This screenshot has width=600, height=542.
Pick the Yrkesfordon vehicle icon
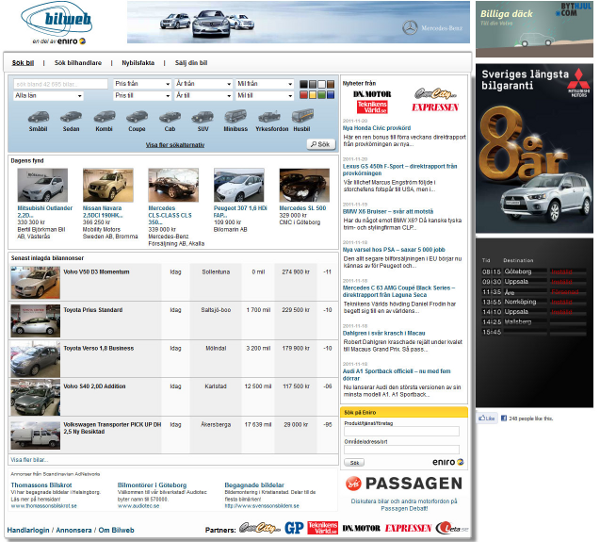(x=269, y=116)
